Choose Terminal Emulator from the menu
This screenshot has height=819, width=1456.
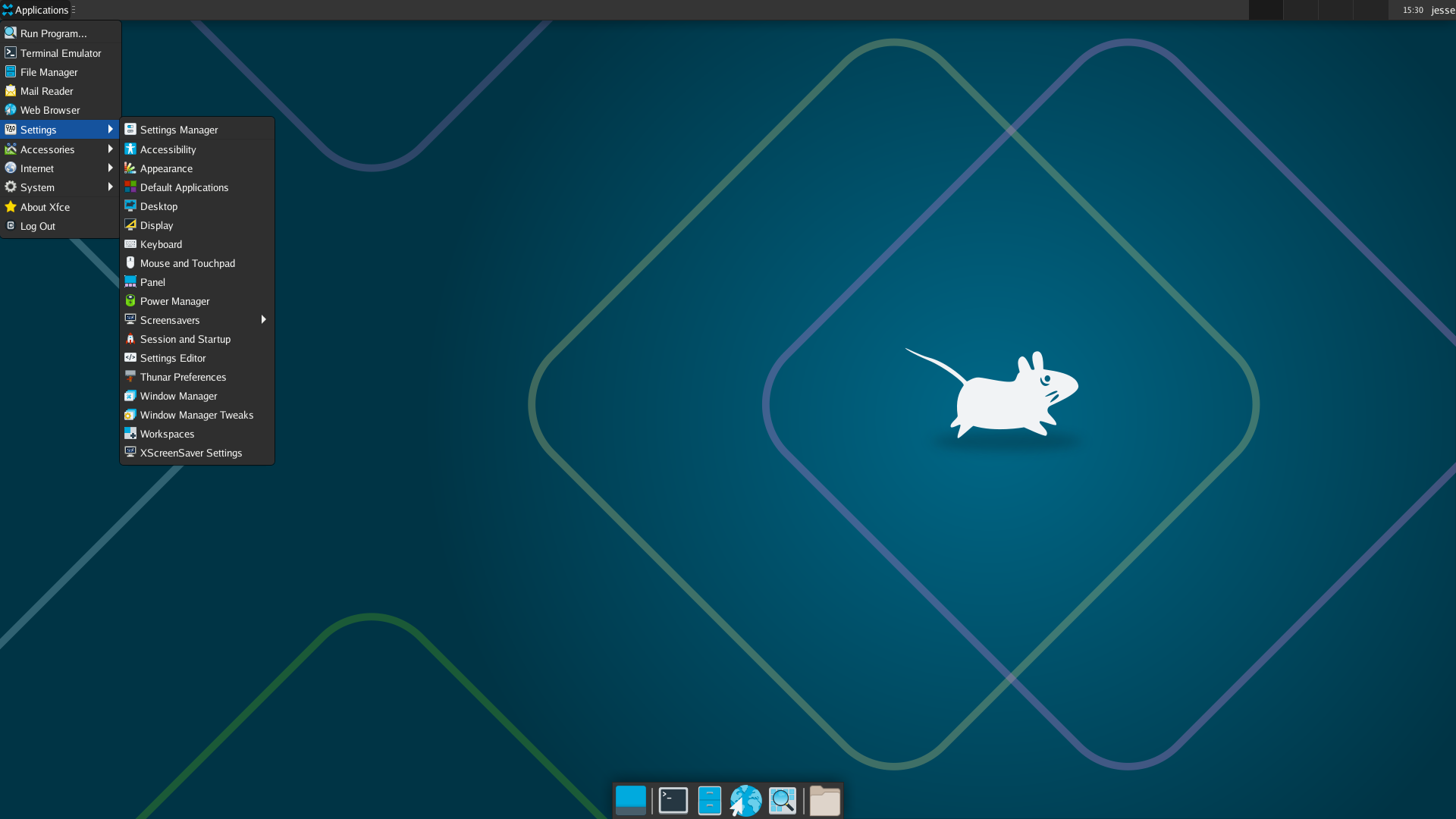point(61,53)
